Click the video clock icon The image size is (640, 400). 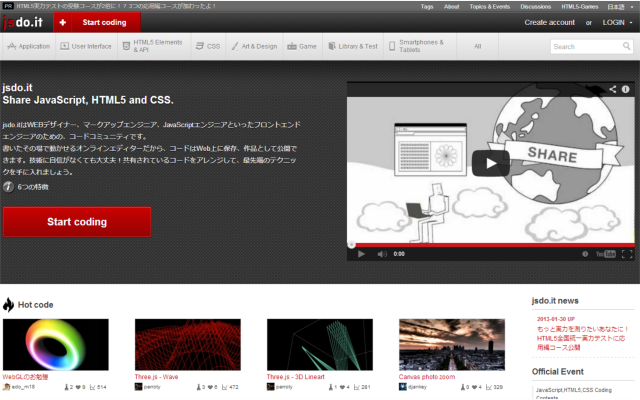(585, 254)
